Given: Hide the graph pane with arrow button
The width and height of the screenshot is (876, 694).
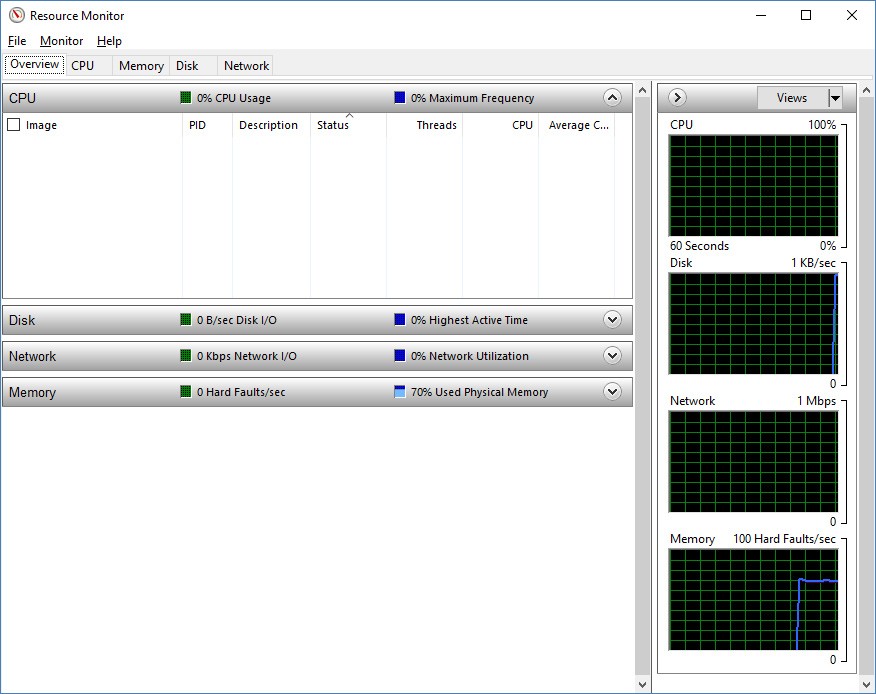Looking at the screenshot, I should pos(677,98).
